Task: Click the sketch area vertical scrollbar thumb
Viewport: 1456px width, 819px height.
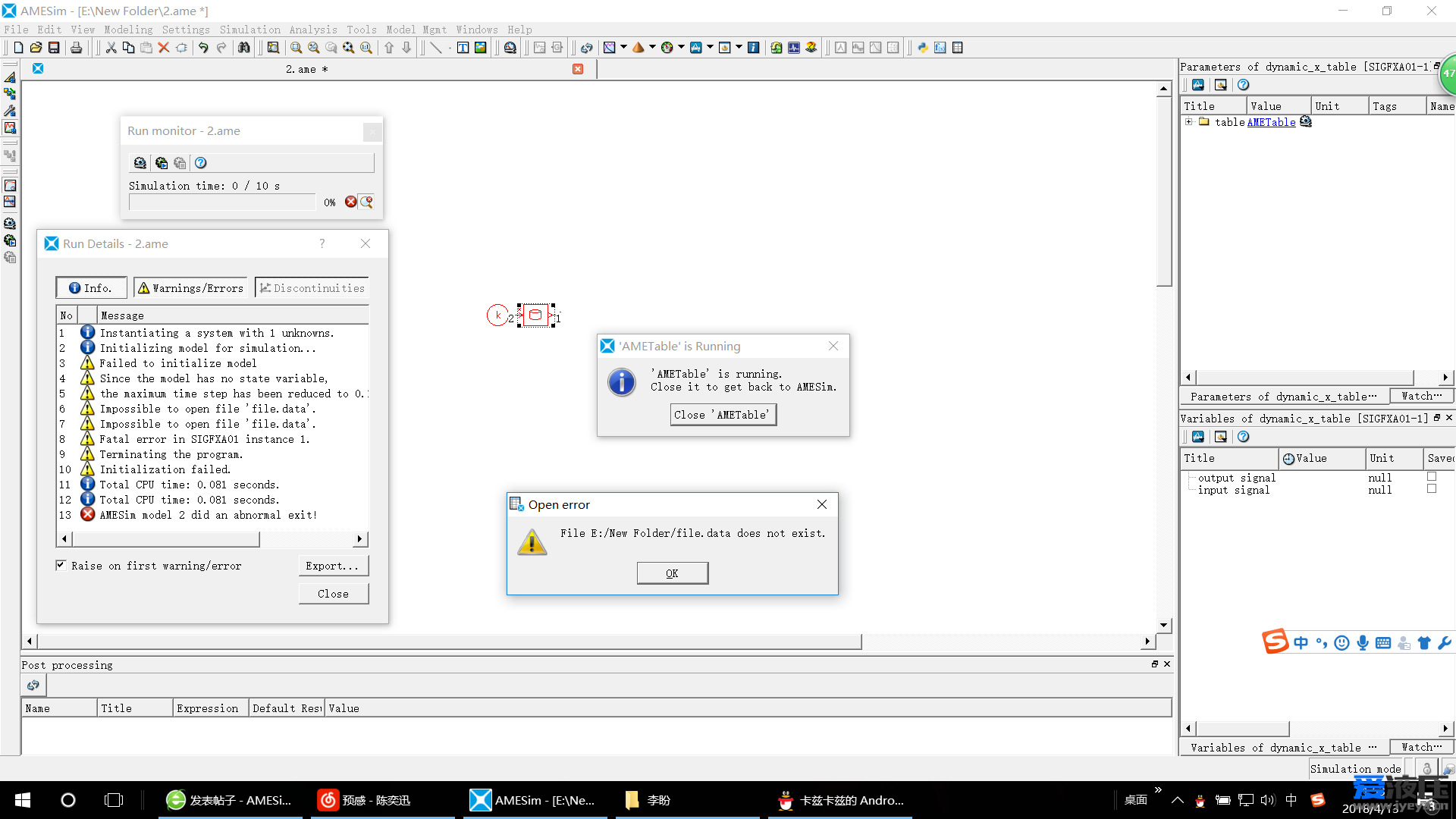Action: 1164,190
